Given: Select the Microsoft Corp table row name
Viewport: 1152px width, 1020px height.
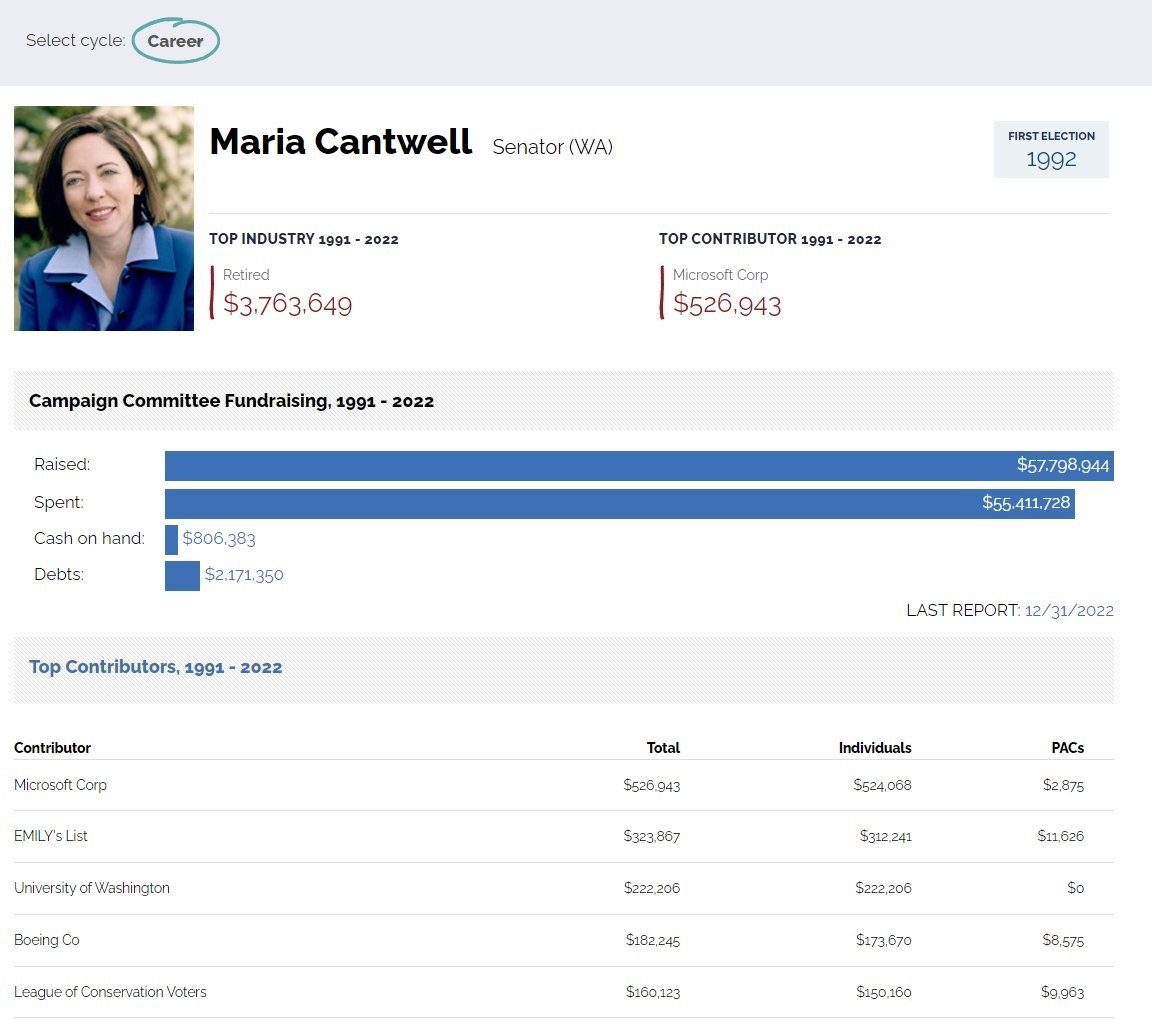Looking at the screenshot, I should point(60,785).
